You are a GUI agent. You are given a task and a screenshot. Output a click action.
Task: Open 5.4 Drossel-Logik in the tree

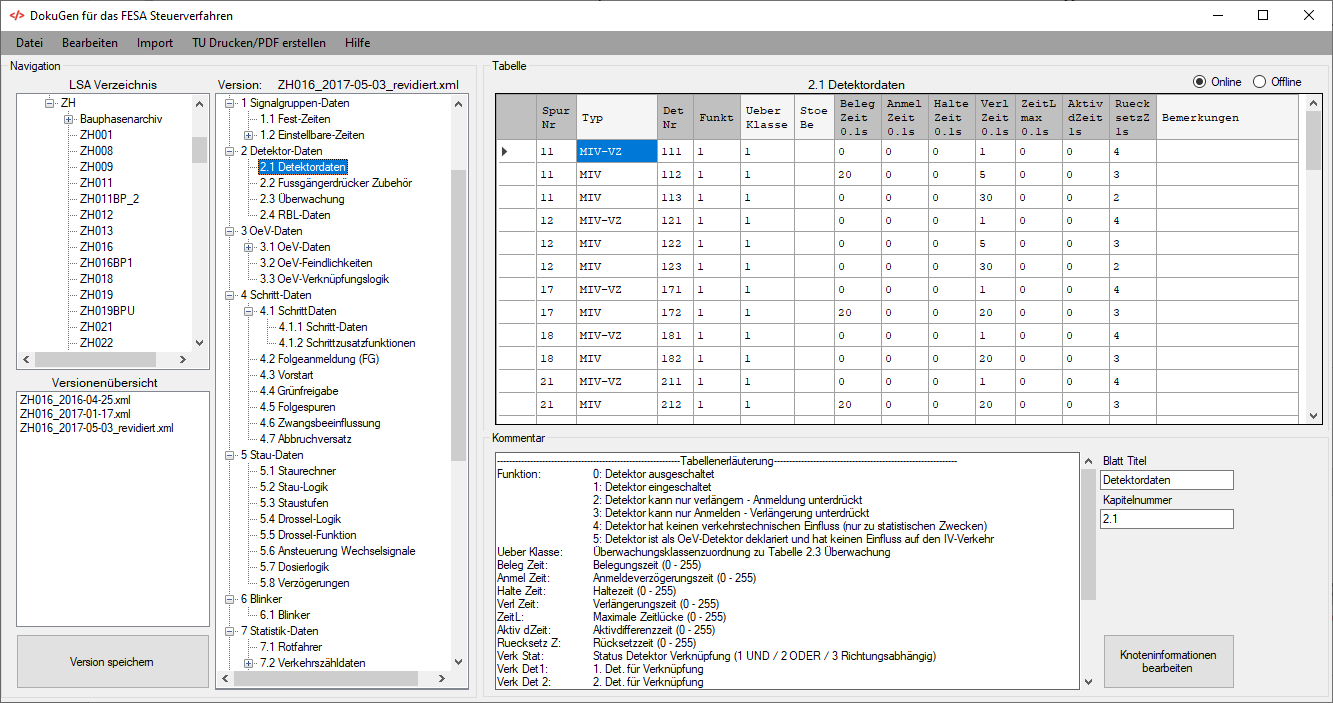click(300, 519)
